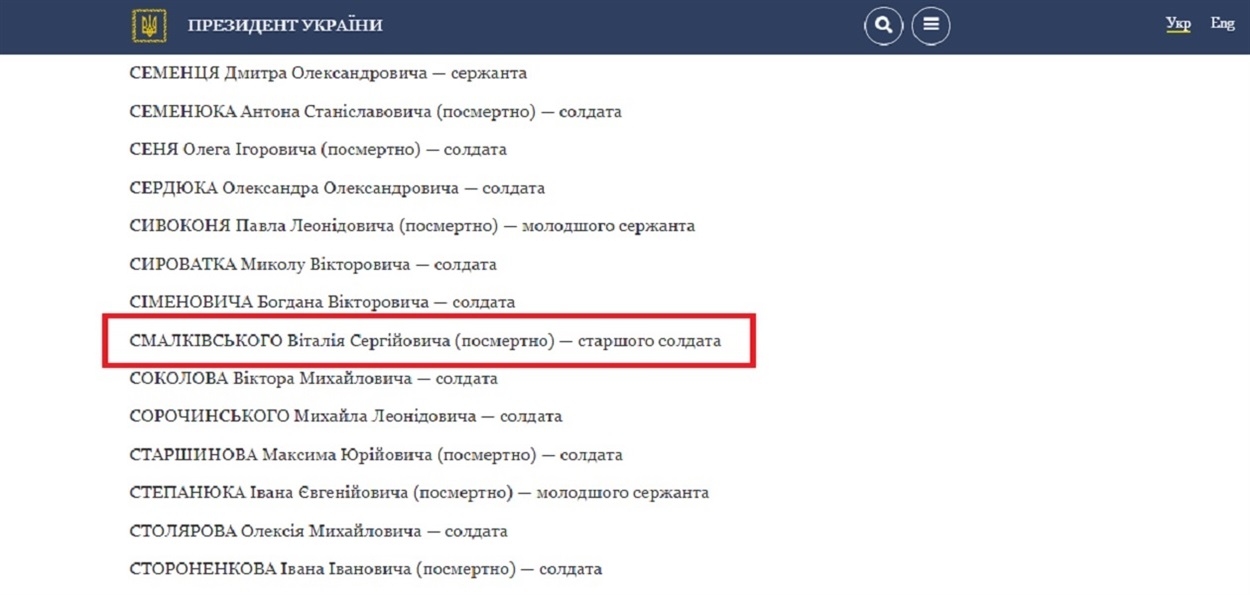Select the СТАРШИНОВА Максима Юрійовича line
This screenshot has height=595, width=1250.
coord(375,454)
